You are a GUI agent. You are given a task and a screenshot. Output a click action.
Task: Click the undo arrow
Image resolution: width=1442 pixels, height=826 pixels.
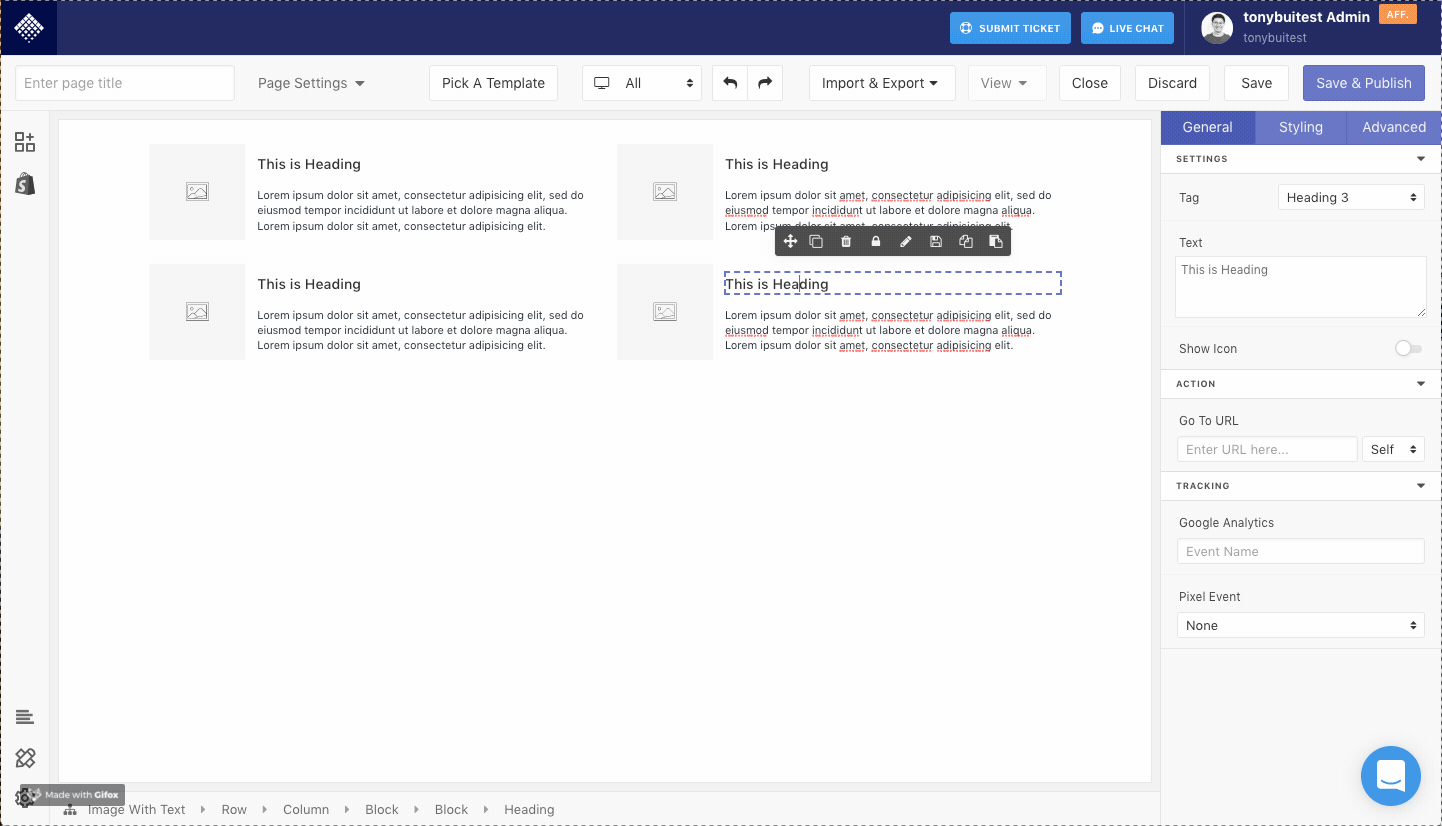(730, 83)
